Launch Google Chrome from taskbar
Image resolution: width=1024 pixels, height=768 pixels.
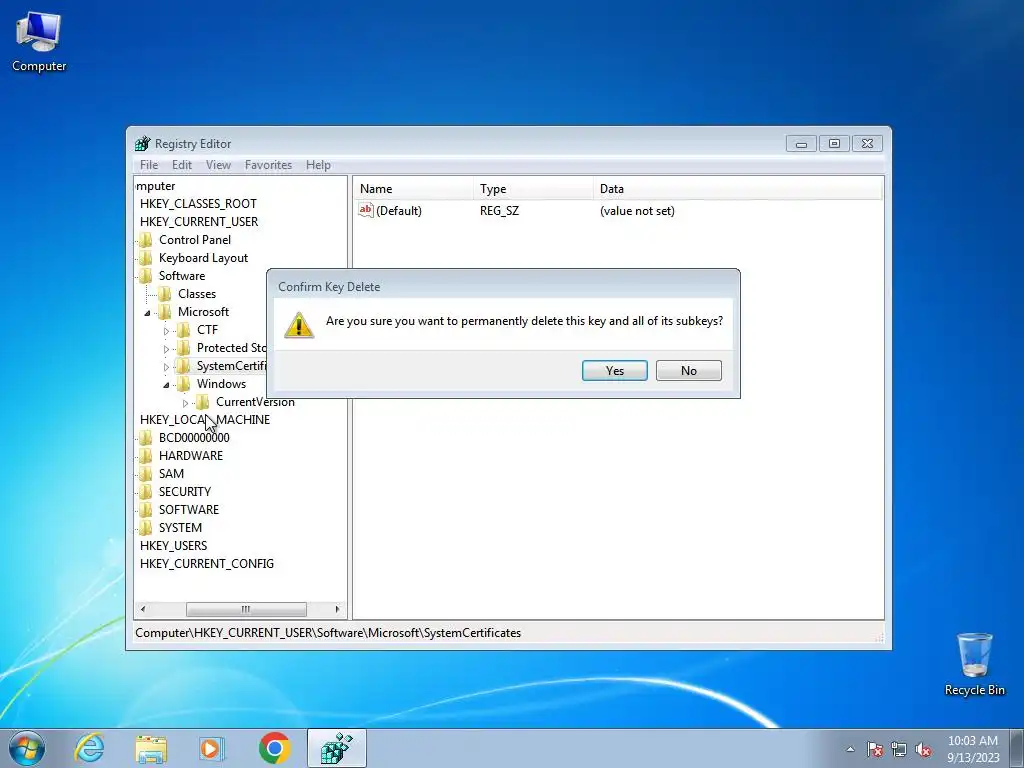pyautogui.click(x=274, y=748)
